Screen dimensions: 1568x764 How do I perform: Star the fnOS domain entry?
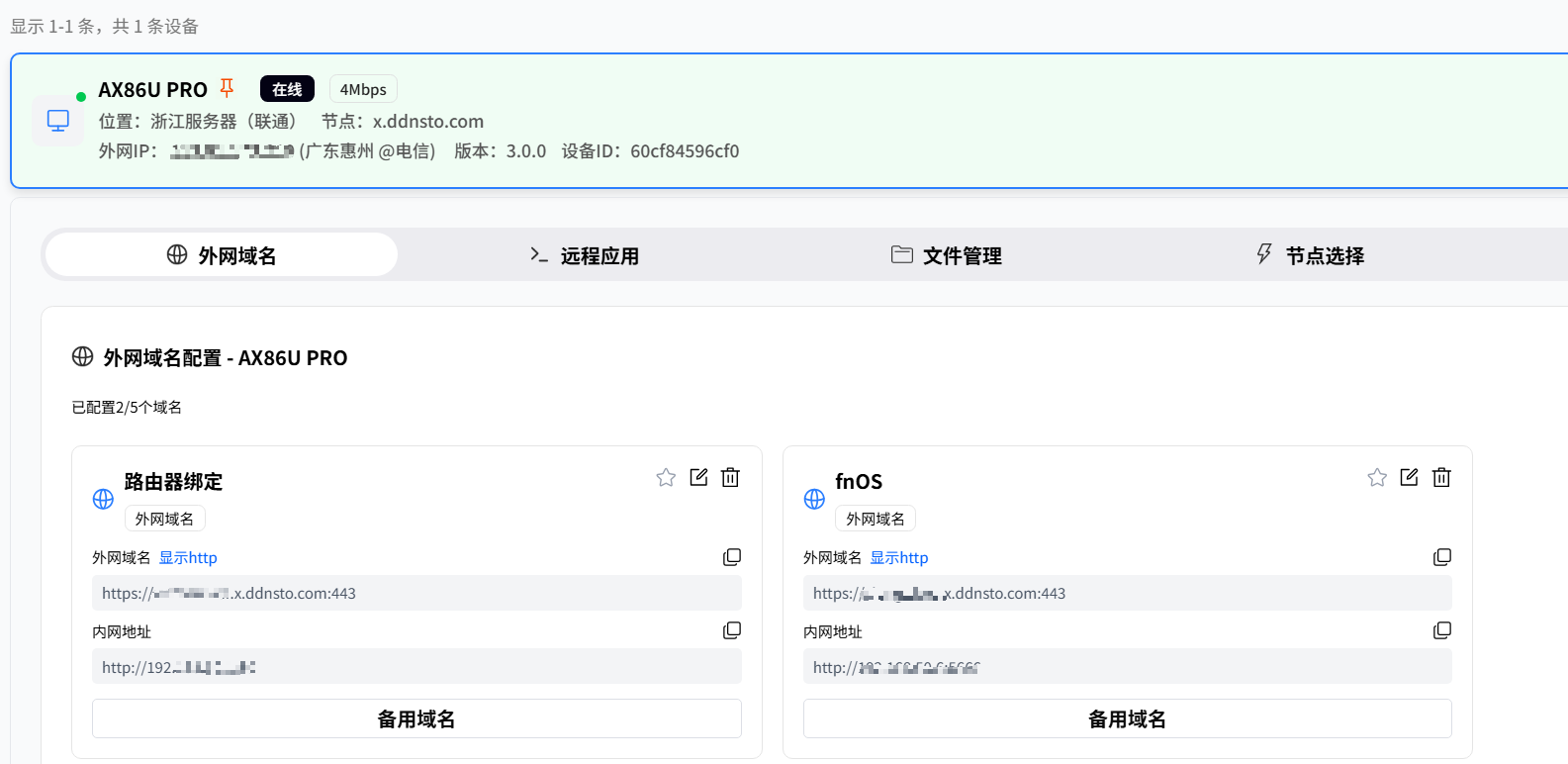click(x=1377, y=478)
